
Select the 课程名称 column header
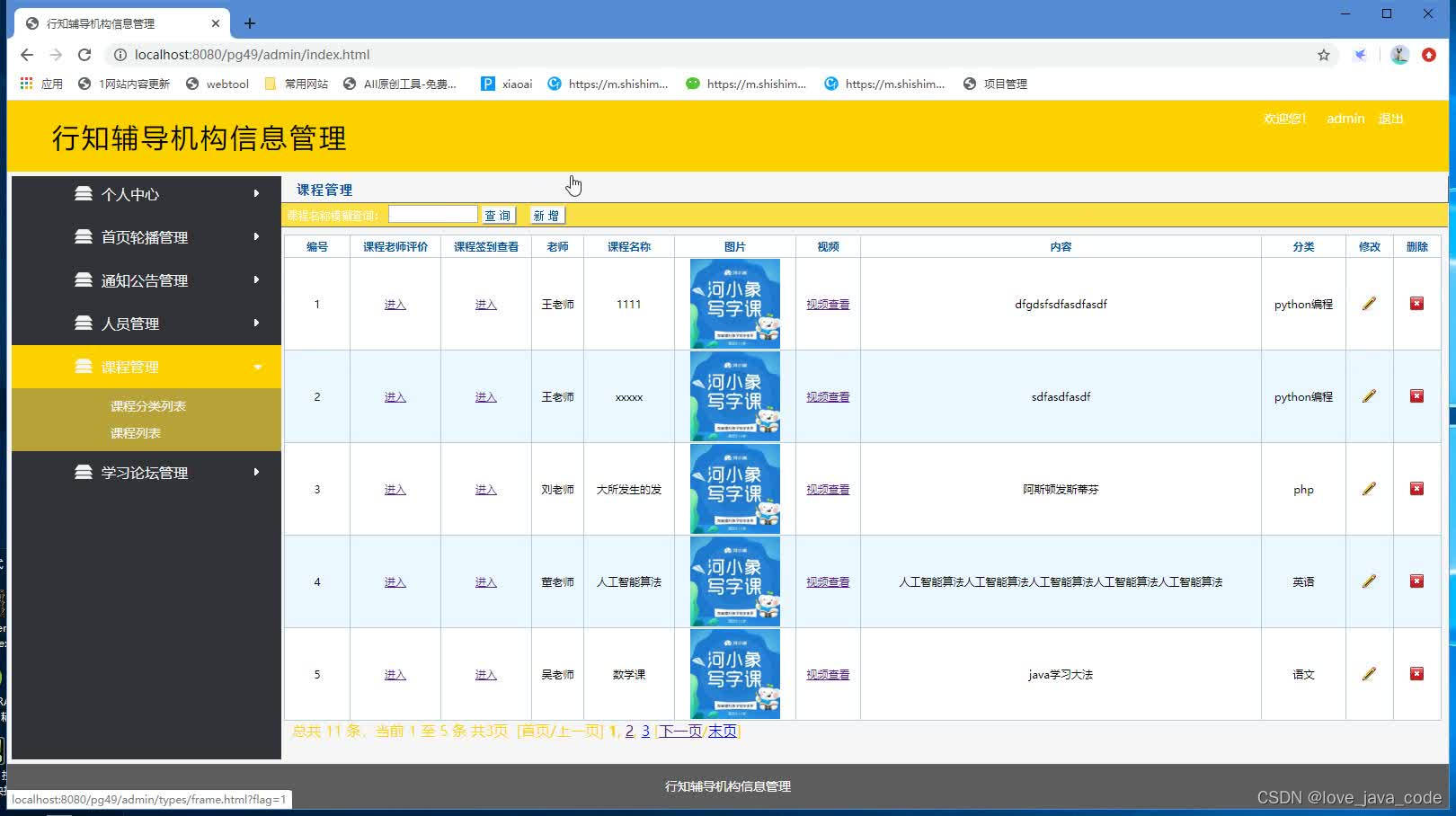(x=629, y=246)
